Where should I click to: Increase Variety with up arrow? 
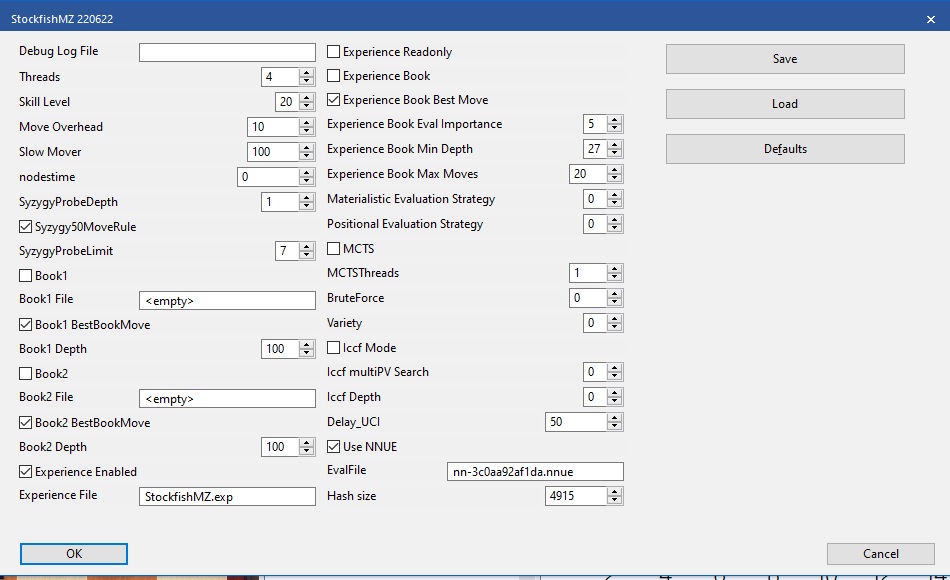(614, 318)
